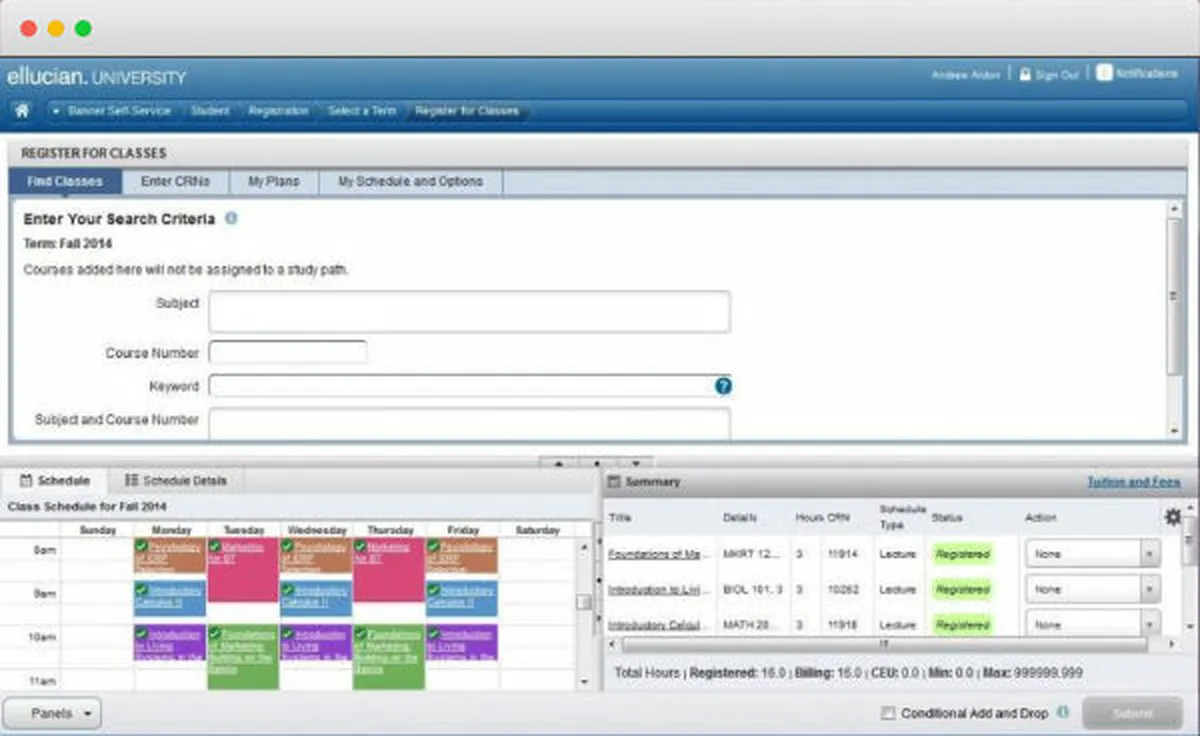Click the Submit button
Viewport: 1200px width, 736px height.
pos(1131,714)
